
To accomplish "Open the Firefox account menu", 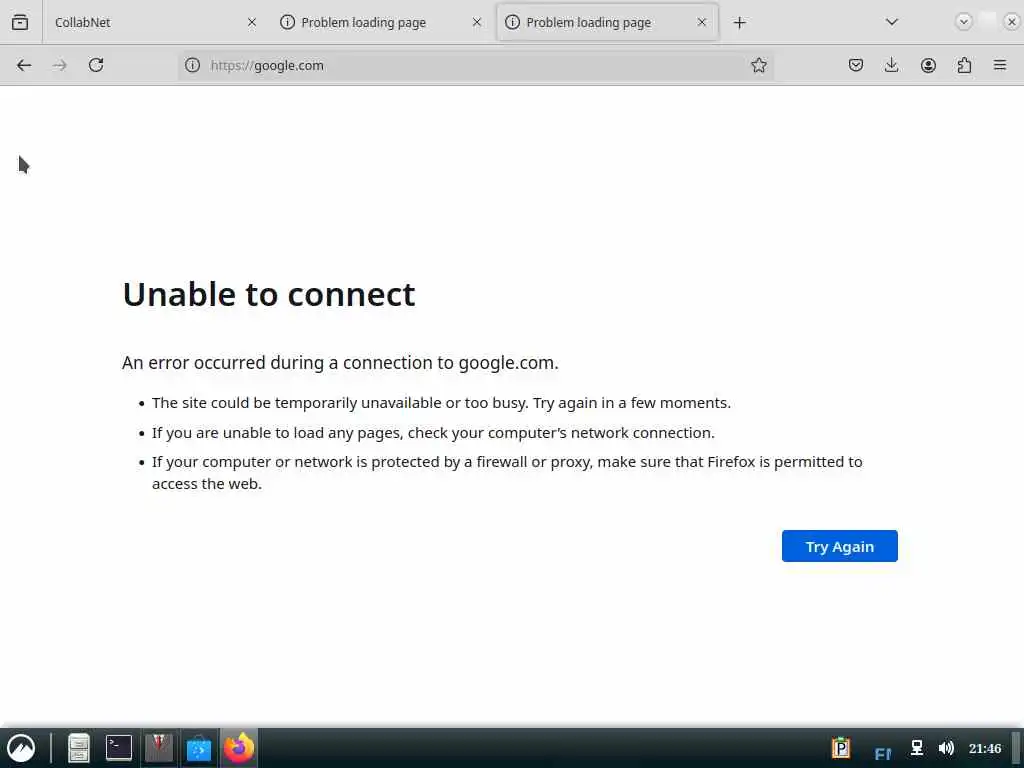I will 928,65.
